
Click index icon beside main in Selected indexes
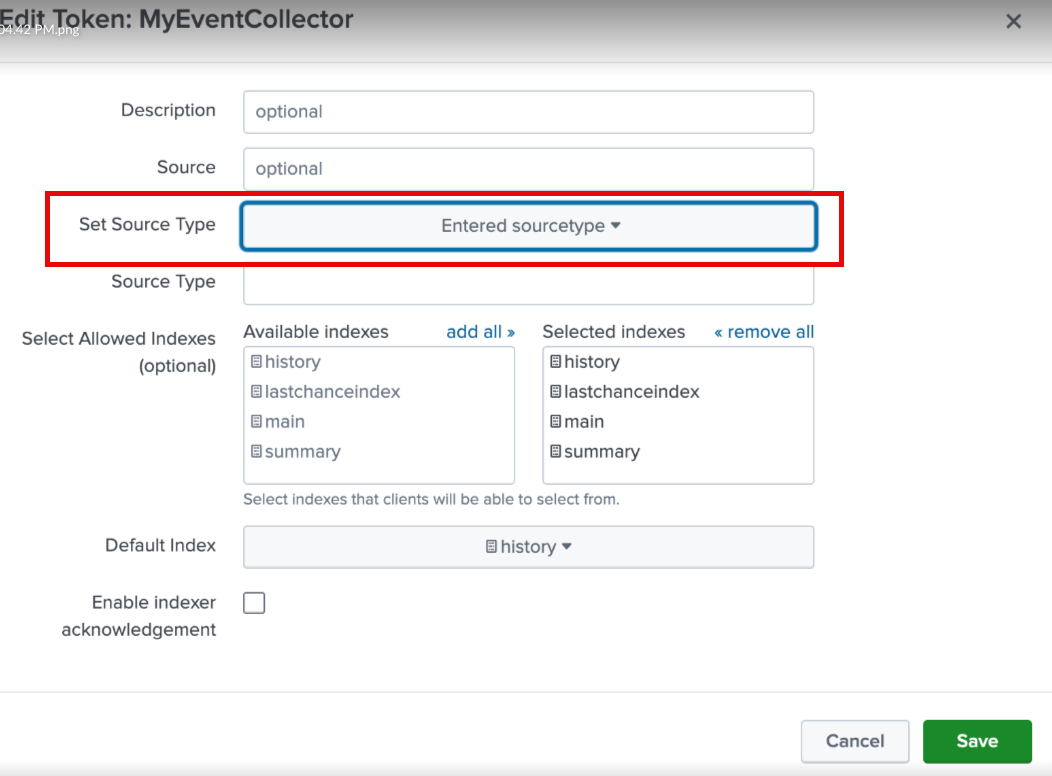[556, 422]
